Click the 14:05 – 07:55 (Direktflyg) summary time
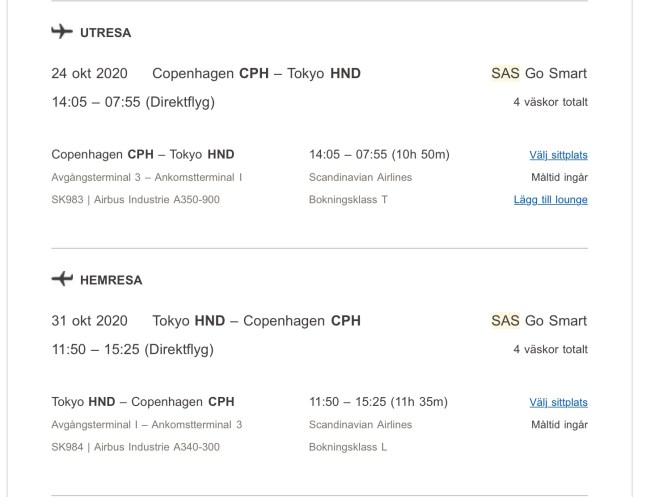Image resolution: width=663 pixels, height=497 pixels. point(133,102)
